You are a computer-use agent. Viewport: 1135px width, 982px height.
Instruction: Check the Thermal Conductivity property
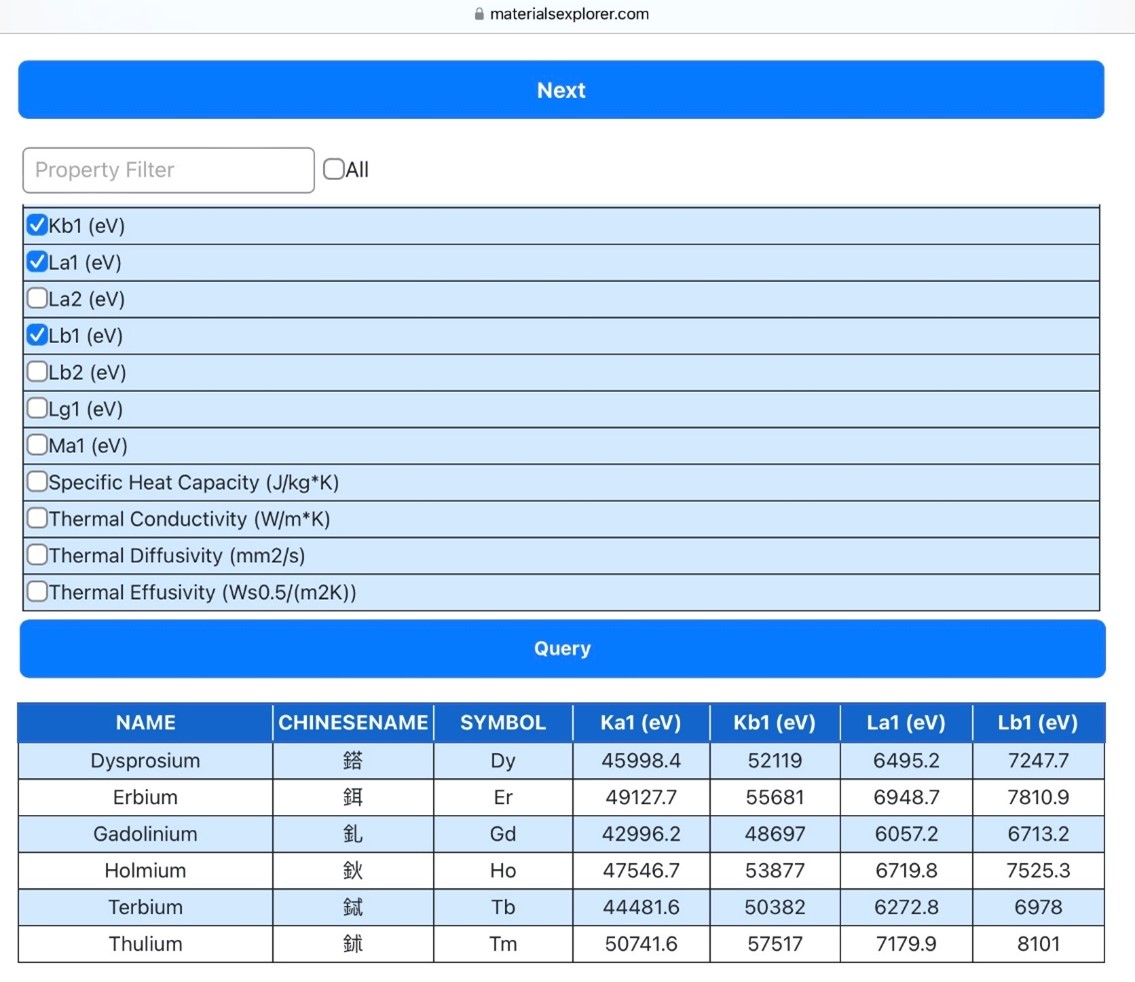37,519
